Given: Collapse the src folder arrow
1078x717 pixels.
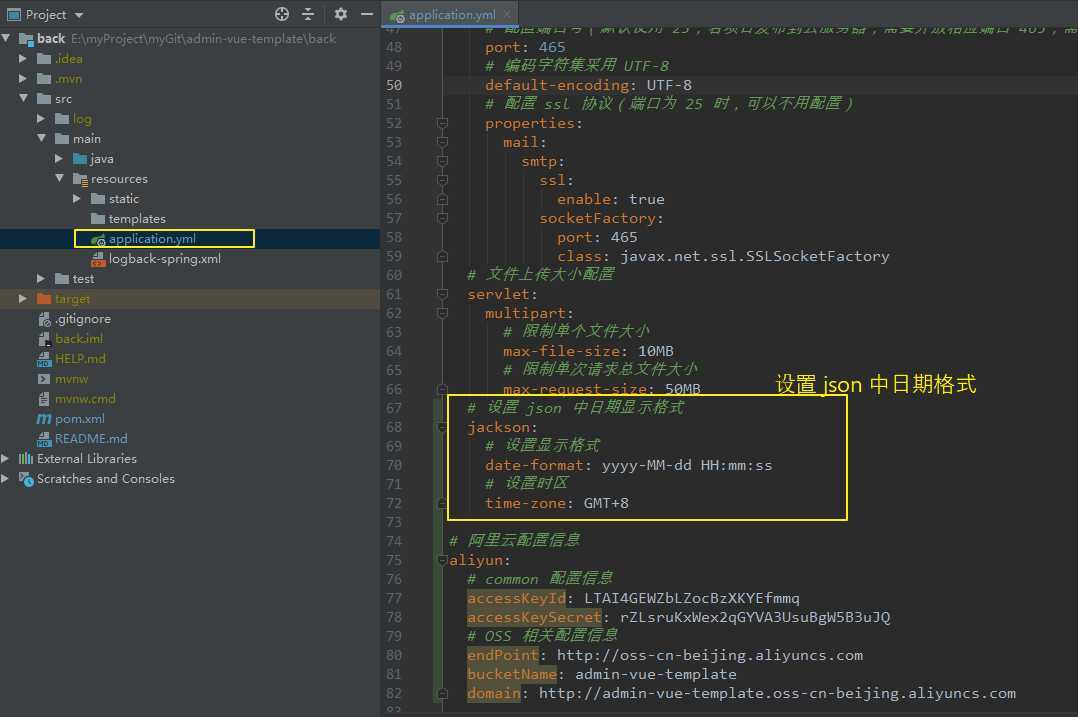Looking at the screenshot, I should [23, 98].
